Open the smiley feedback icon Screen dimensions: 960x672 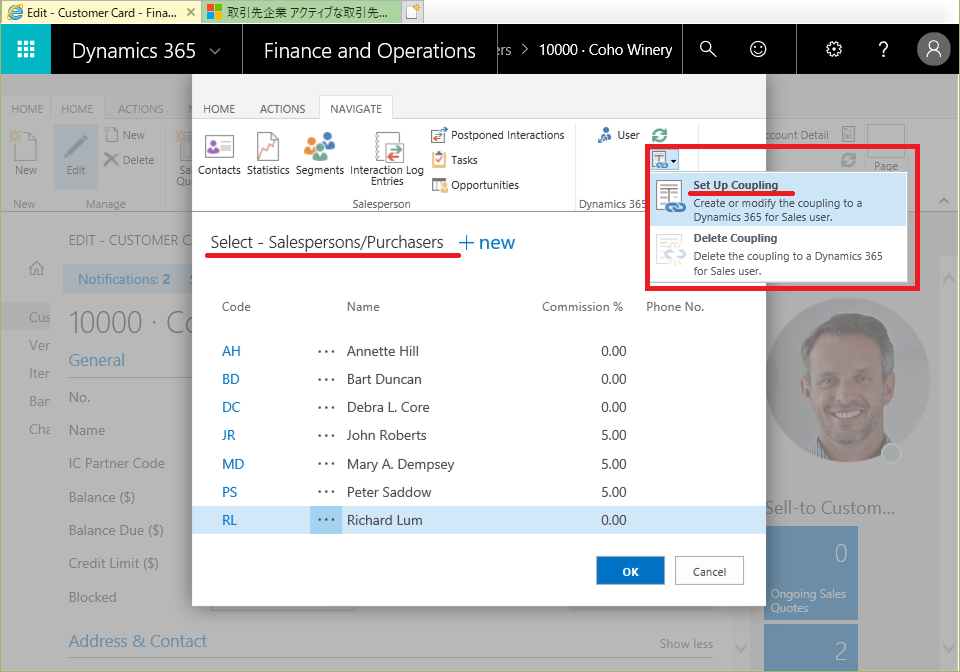tap(758, 49)
